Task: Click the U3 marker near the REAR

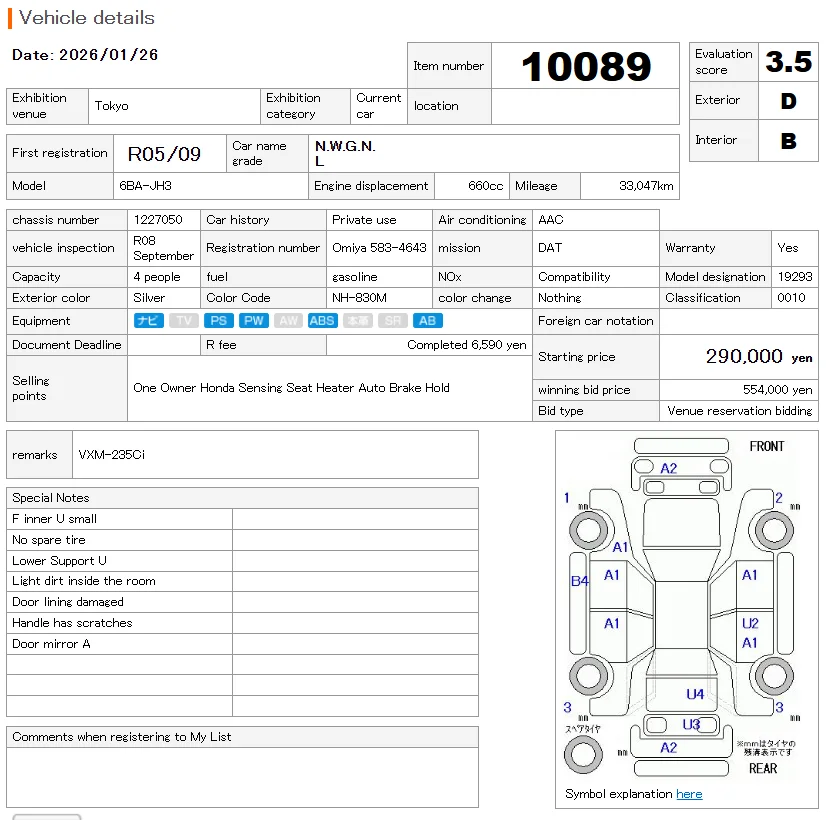Action: [x=691, y=726]
